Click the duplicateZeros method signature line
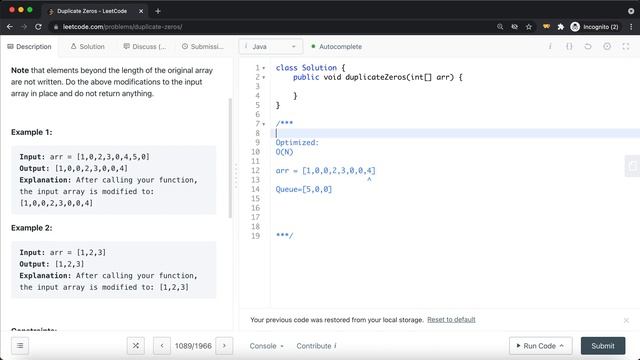 (378, 77)
